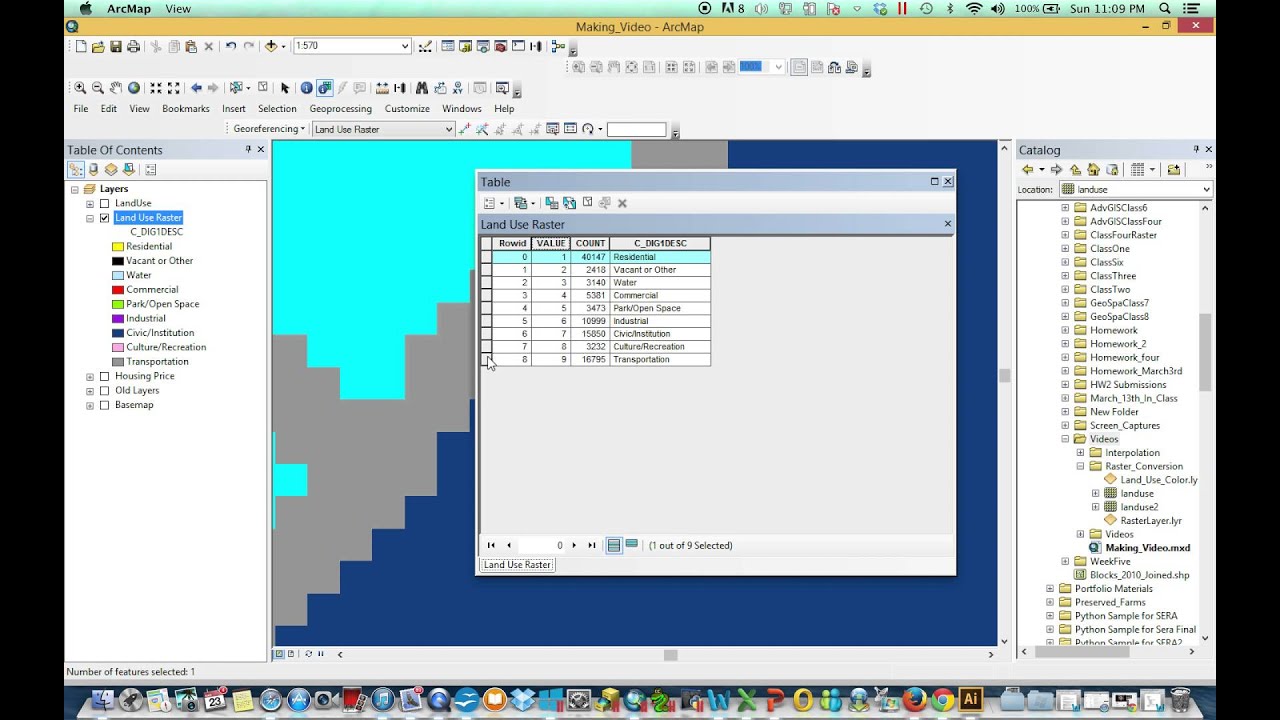1280x720 pixels.
Task: Click the record number input field
Action: pos(542,545)
